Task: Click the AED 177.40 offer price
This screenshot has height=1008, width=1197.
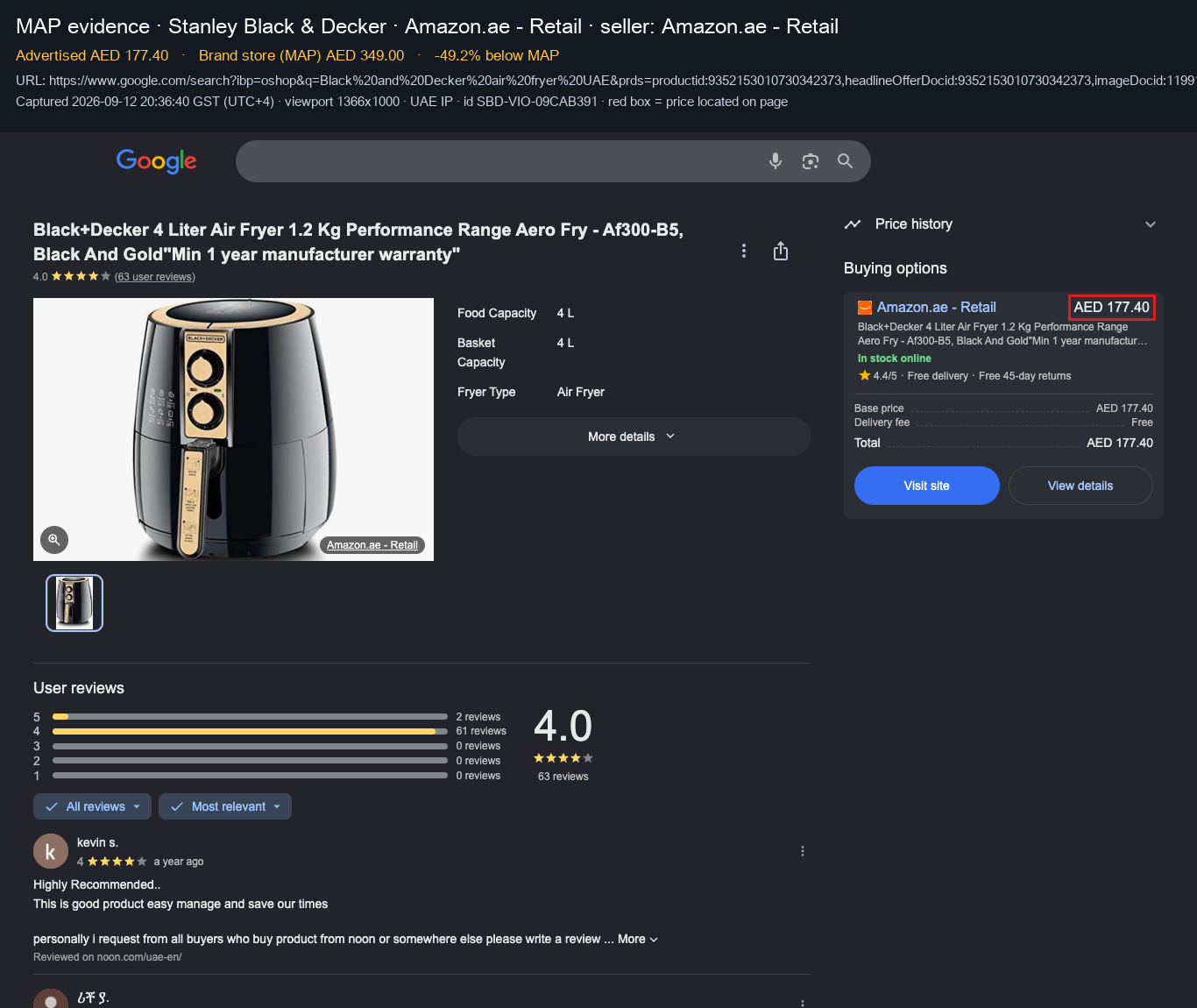Action: point(1112,308)
